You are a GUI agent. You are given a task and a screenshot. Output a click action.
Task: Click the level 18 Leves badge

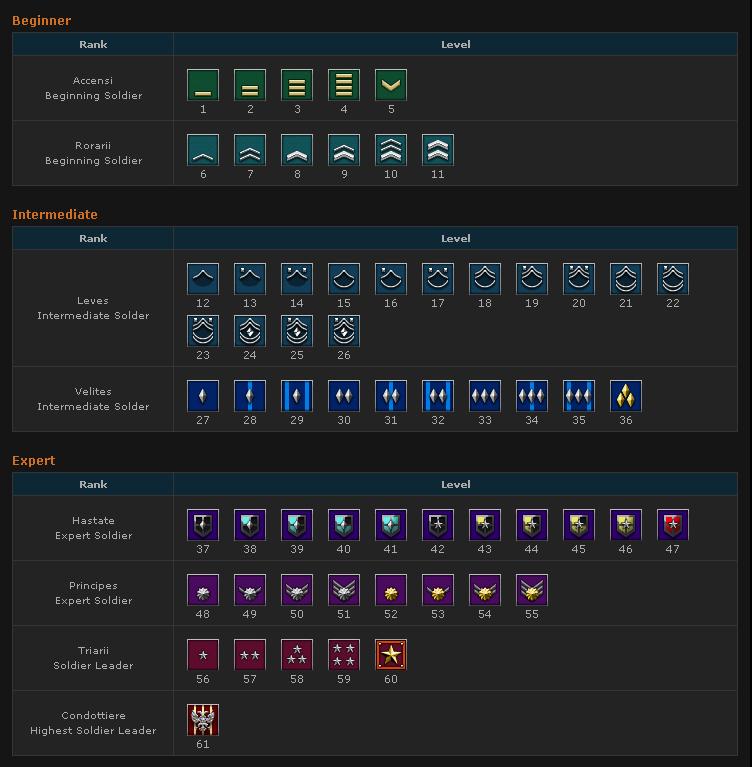coord(485,279)
